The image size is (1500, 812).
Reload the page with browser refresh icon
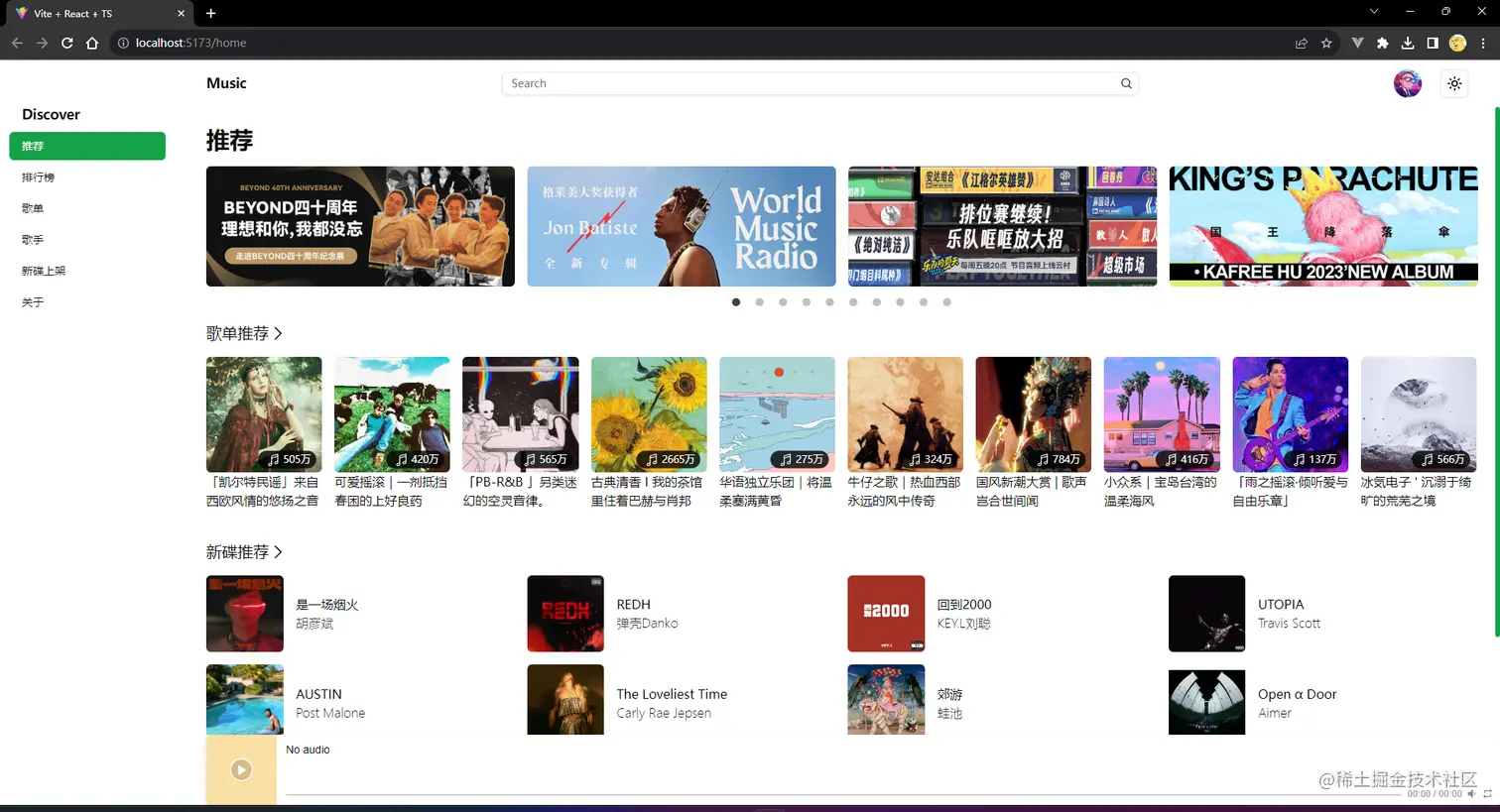[67, 43]
